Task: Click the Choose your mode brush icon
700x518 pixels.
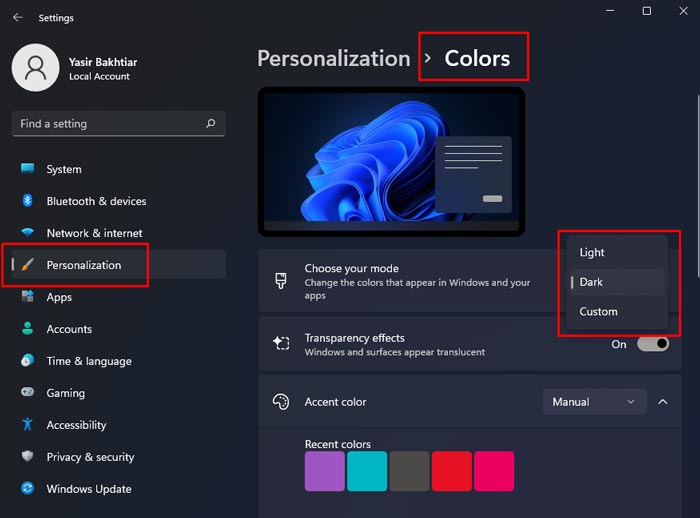Action: click(x=281, y=281)
